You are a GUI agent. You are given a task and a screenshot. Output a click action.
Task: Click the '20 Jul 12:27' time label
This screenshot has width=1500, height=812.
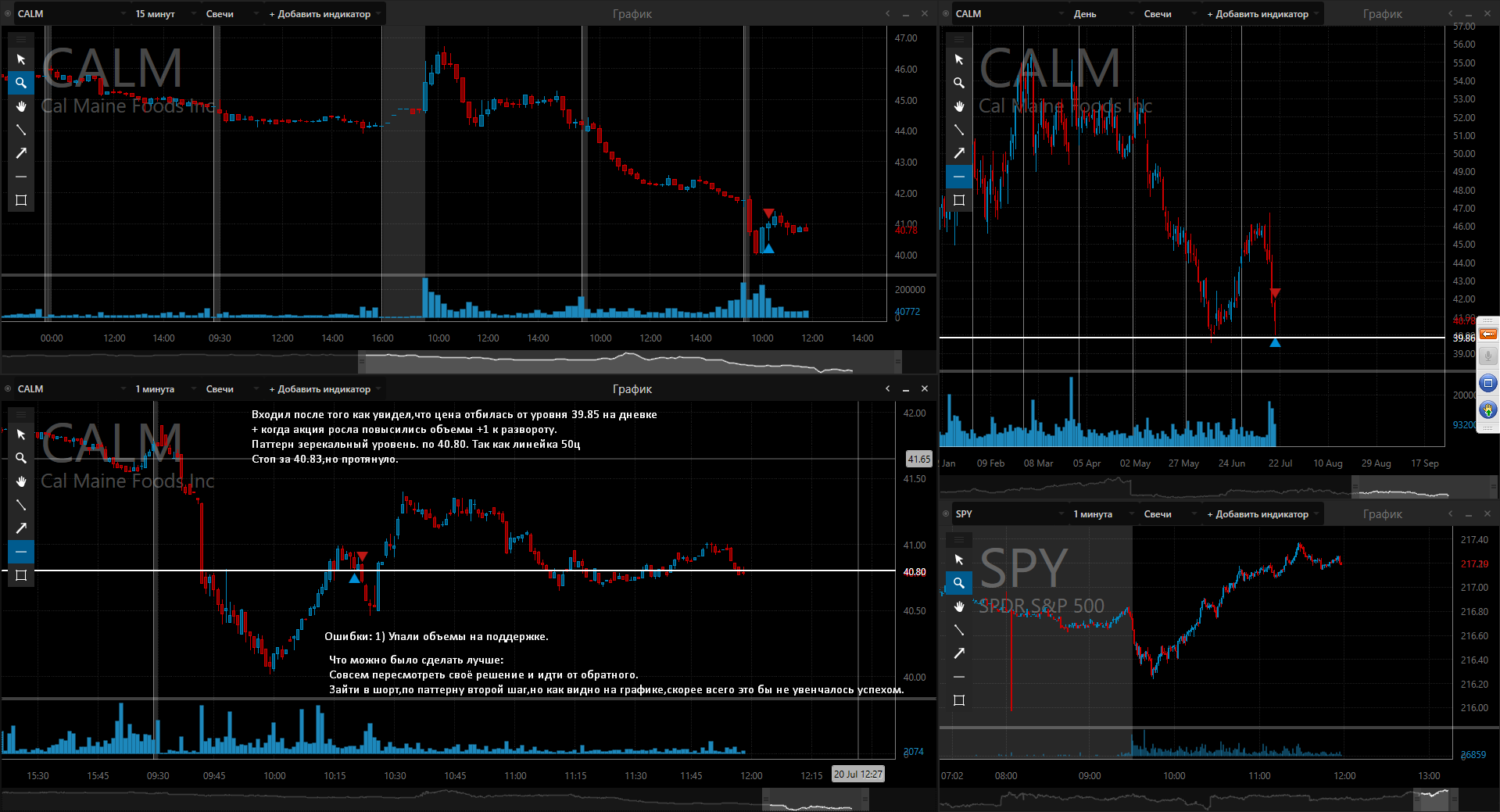857,774
